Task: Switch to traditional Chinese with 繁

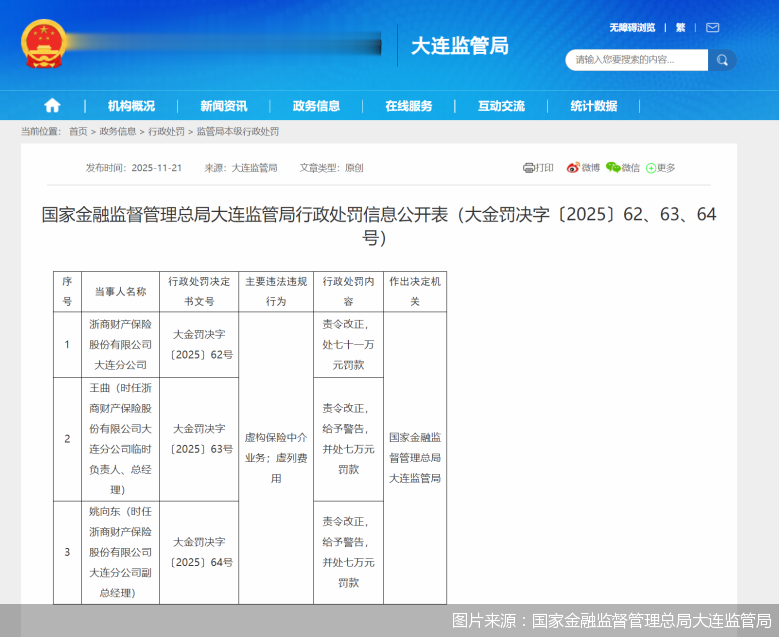Action: [x=680, y=28]
